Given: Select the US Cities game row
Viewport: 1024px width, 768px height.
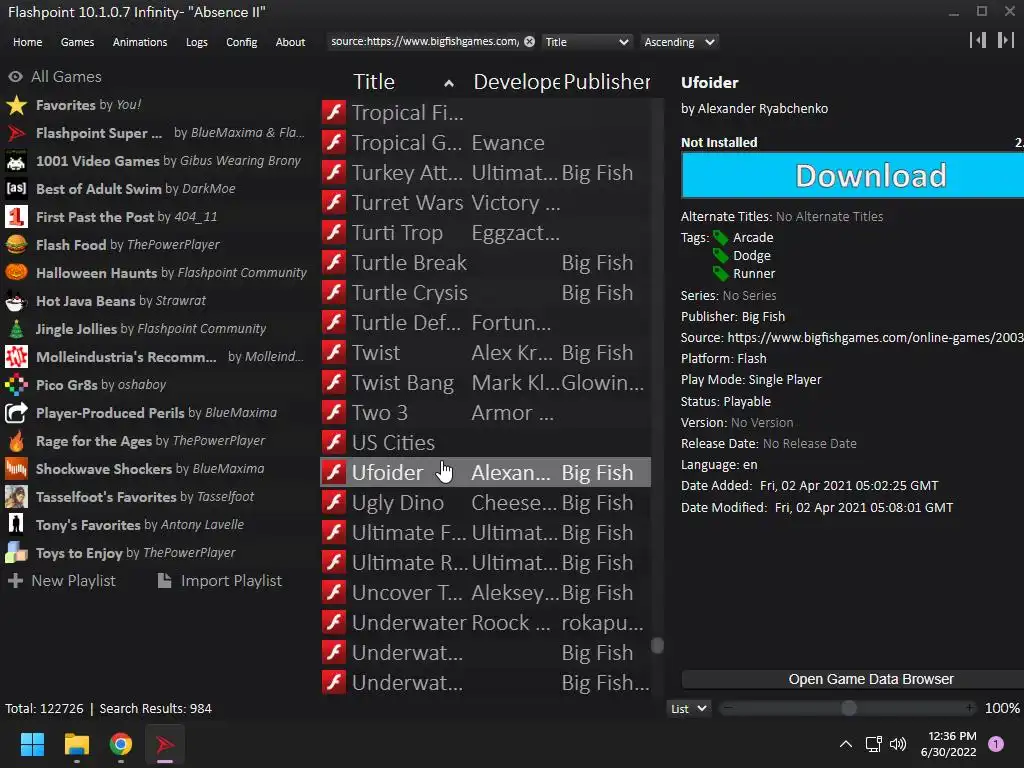Looking at the screenshot, I should [486, 443].
